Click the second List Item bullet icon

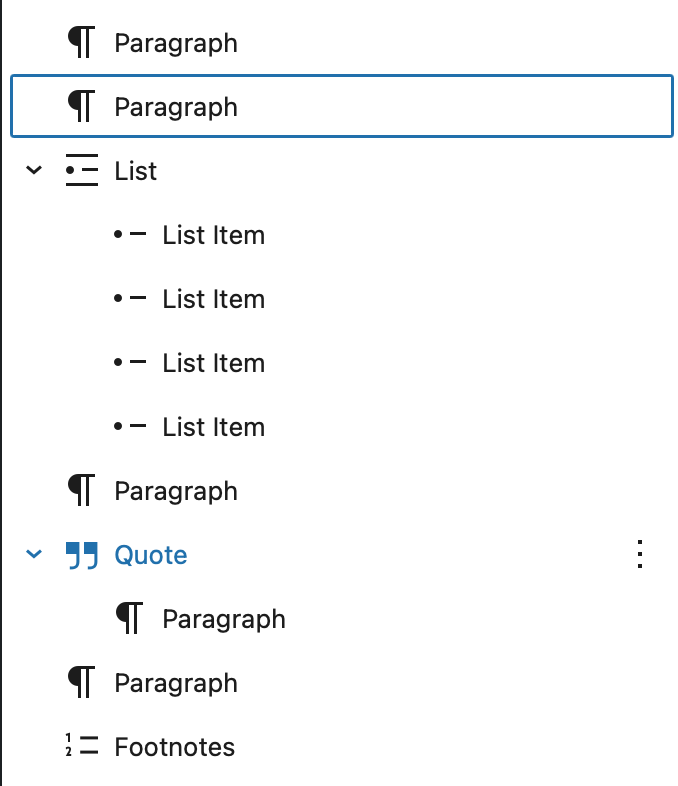[130, 299]
